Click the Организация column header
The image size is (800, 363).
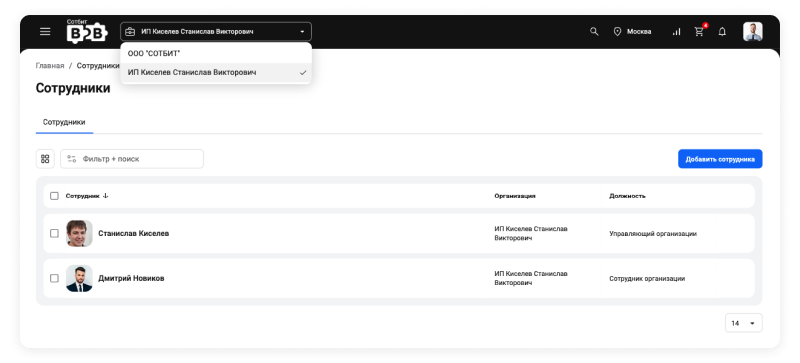515,196
